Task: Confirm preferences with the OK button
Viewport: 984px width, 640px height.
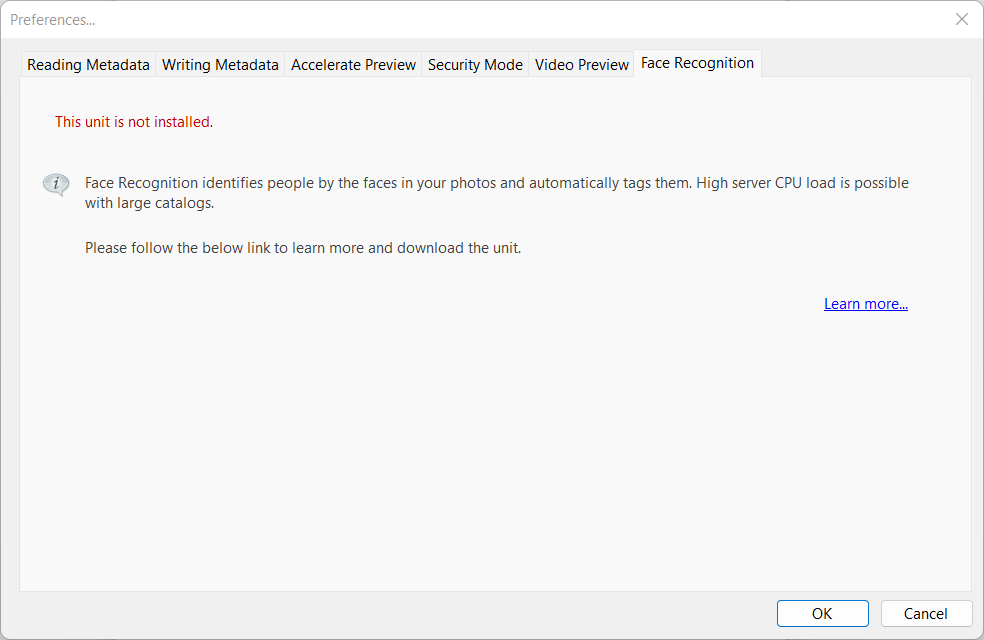Action: coord(822,614)
